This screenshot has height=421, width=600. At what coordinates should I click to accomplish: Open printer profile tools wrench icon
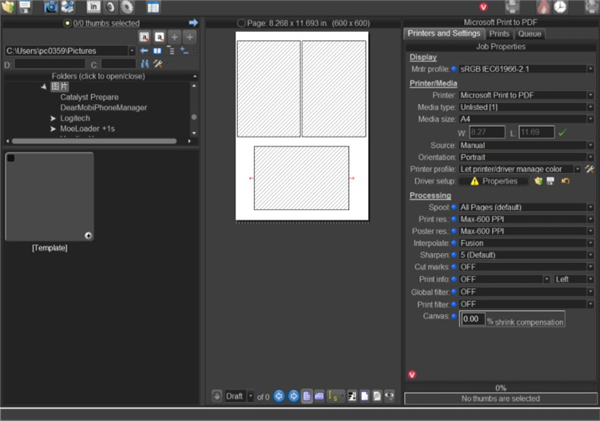(591, 169)
